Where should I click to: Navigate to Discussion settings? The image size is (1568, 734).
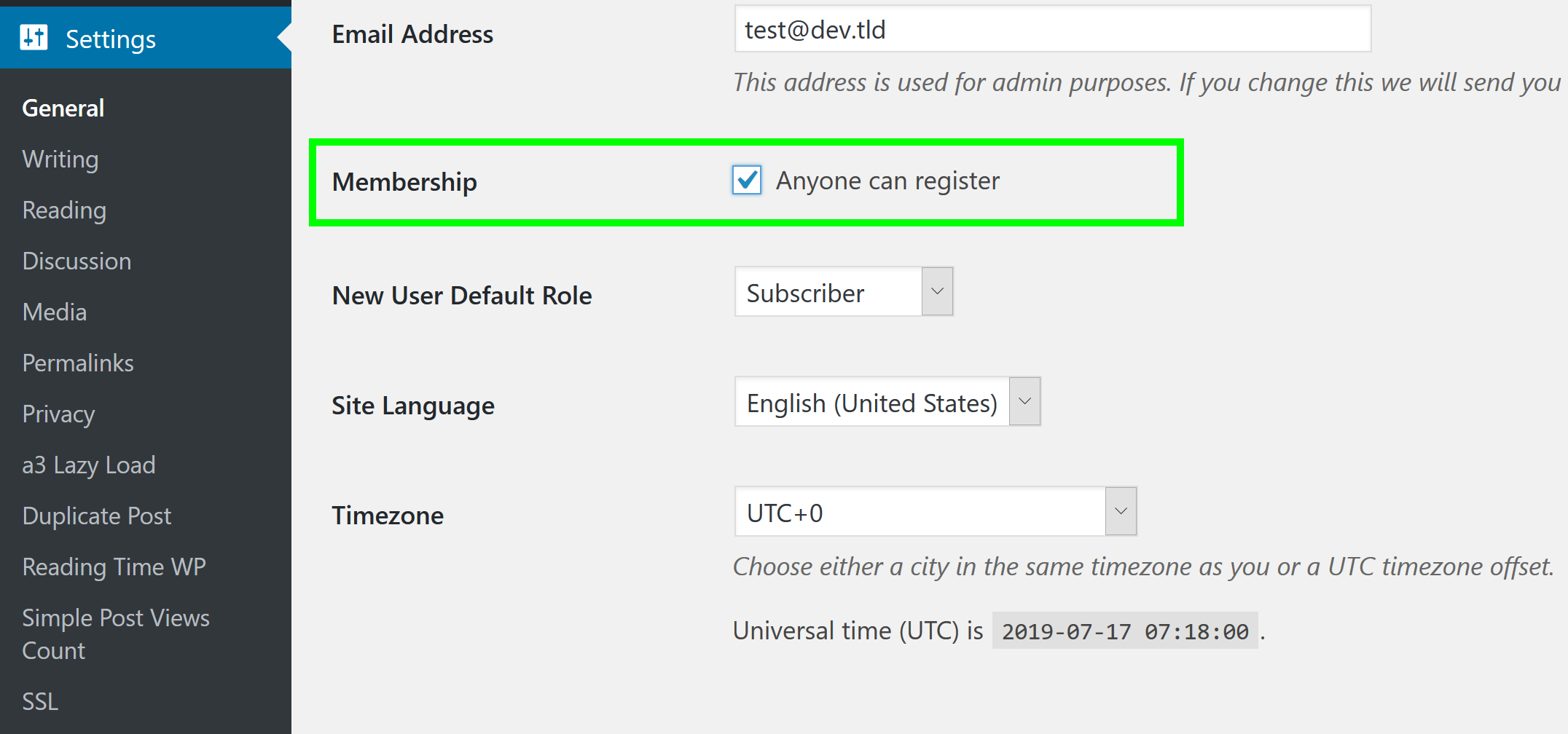click(77, 261)
